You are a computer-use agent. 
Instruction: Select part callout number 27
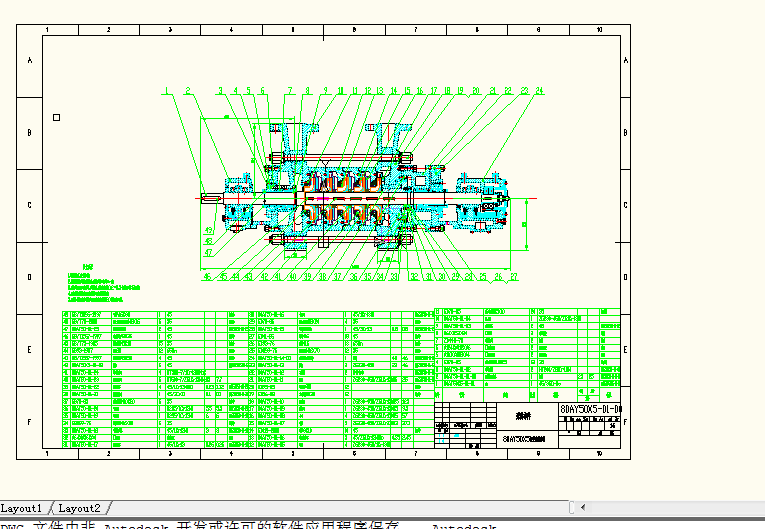(514, 276)
